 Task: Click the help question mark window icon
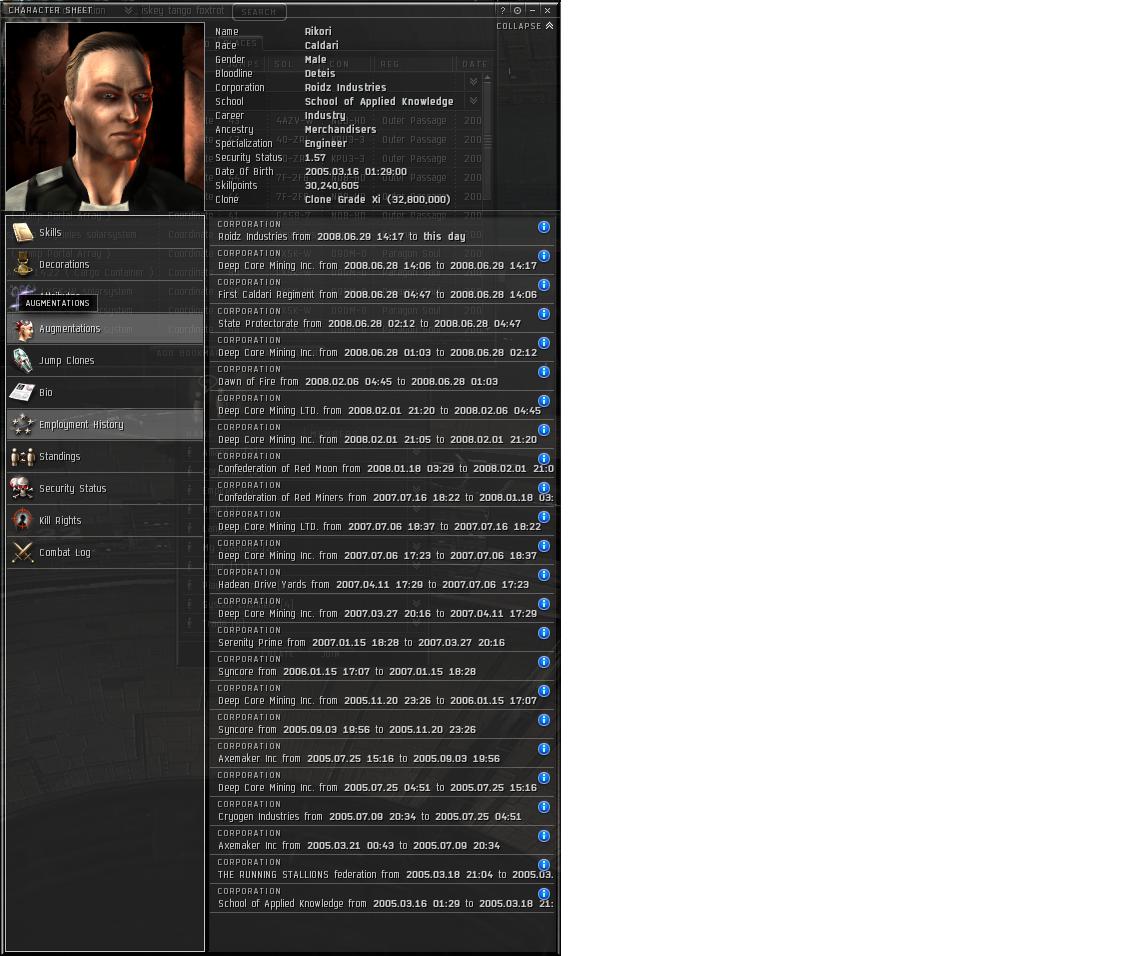click(503, 10)
